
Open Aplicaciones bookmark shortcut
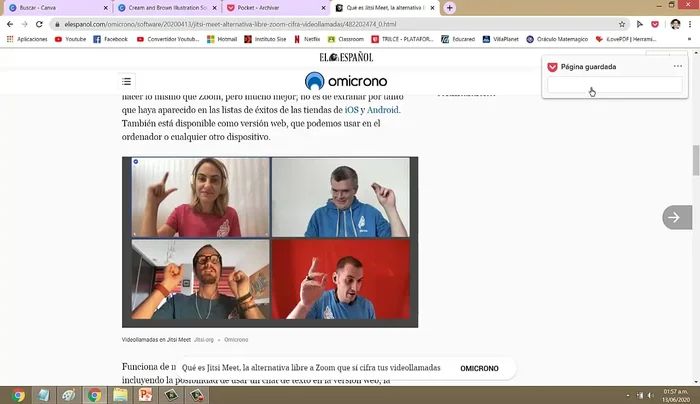pyautogui.click(x=27, y=39)
